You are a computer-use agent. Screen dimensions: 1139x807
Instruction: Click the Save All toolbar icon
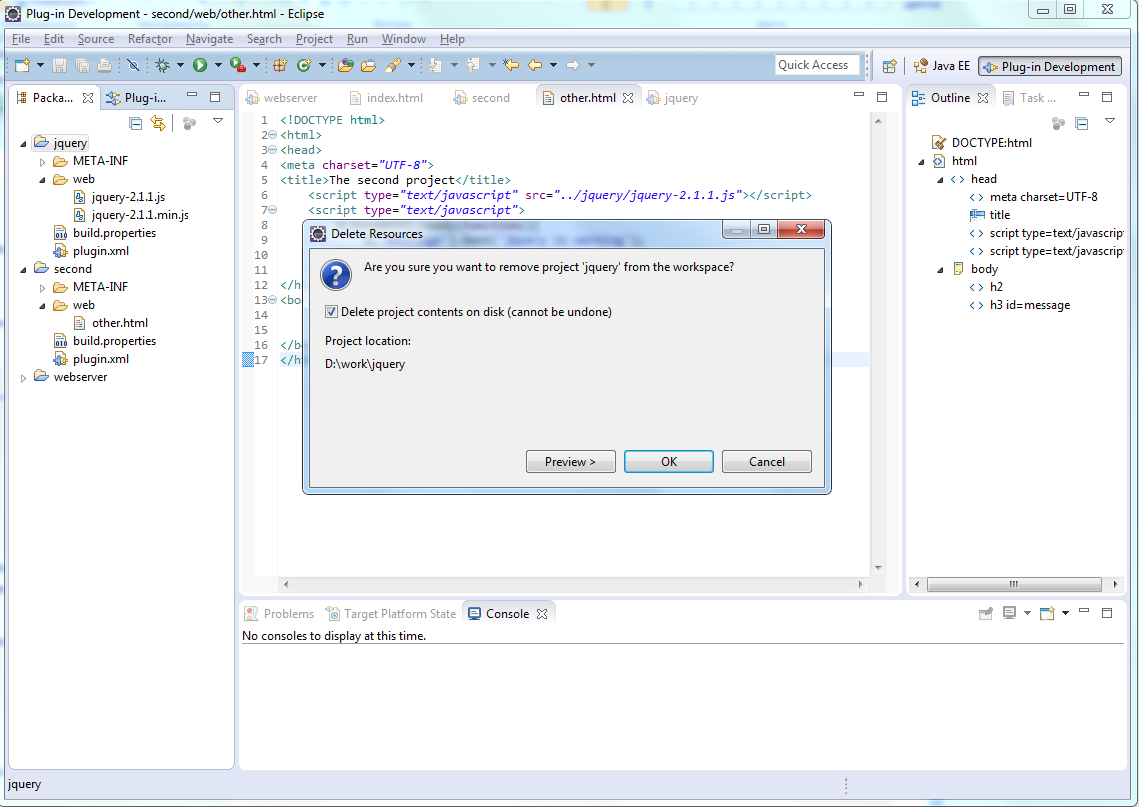pyautogui.click(x=82, y=65)
